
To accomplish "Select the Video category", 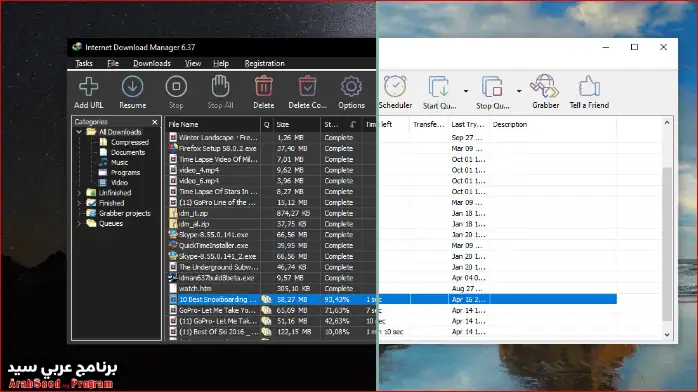I will coord(113,182).
